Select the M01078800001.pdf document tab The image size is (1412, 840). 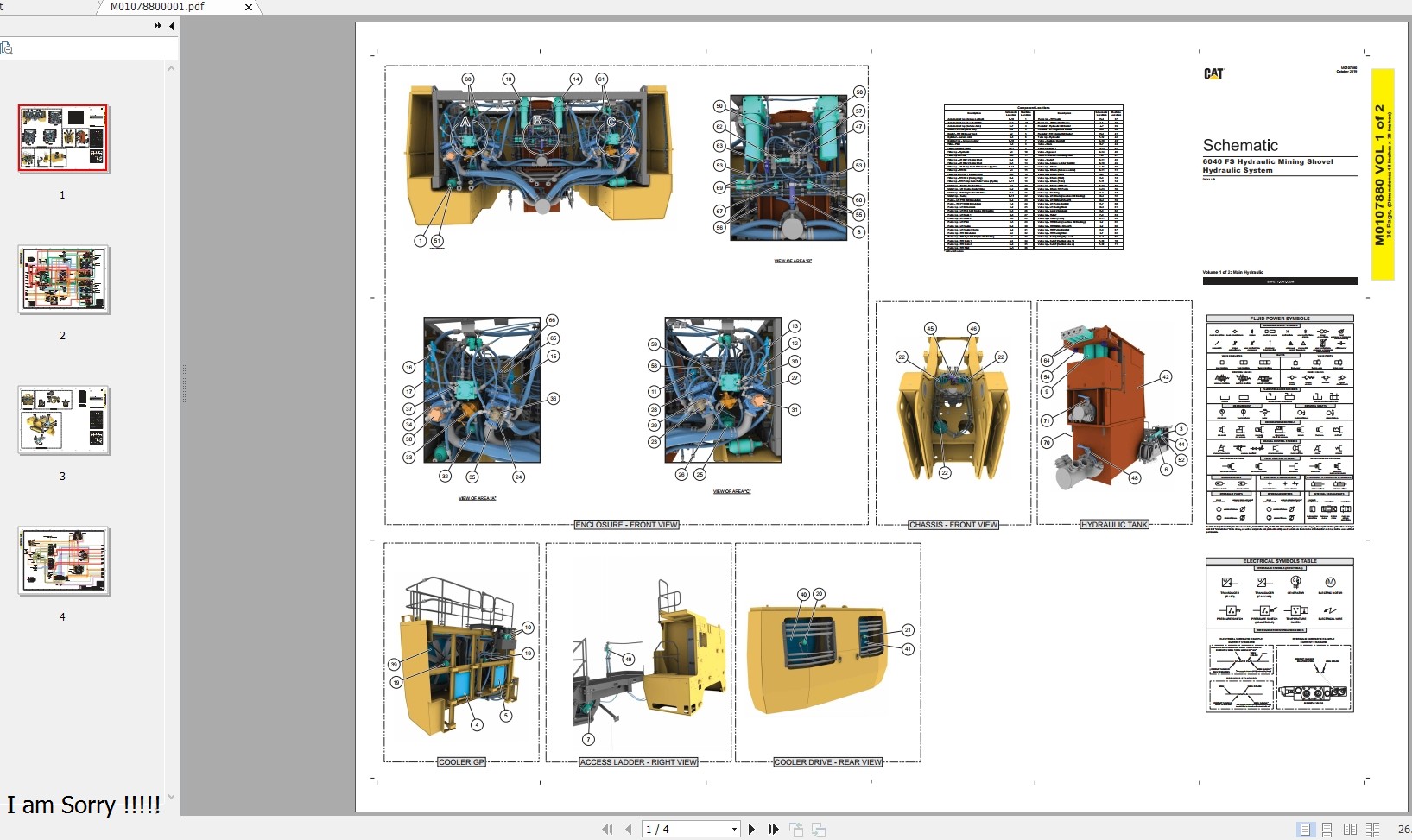coord(155,7)
